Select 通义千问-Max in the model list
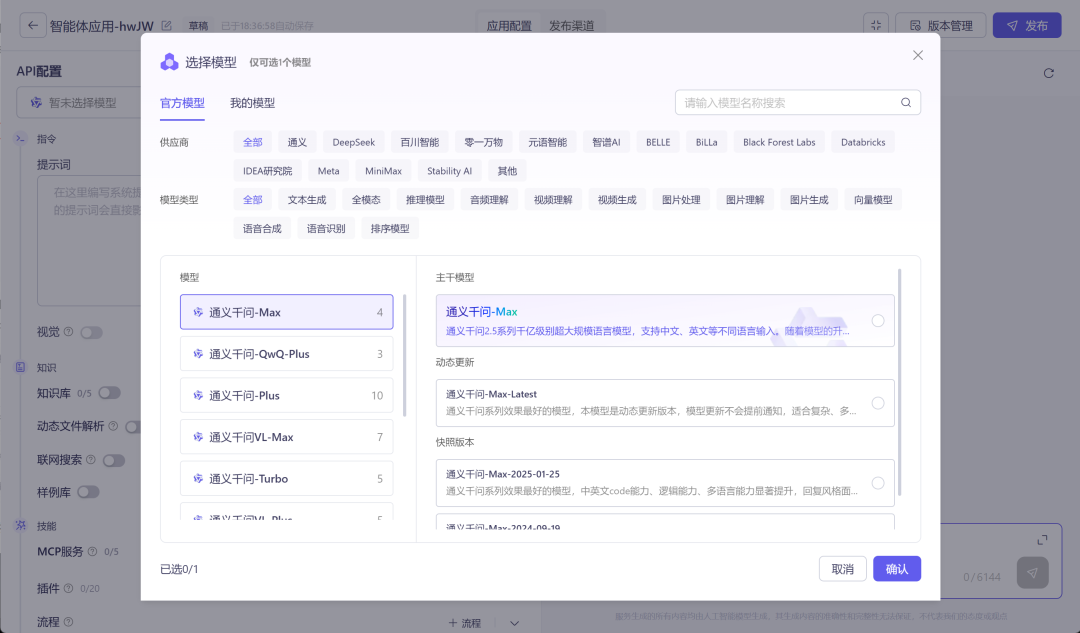 tap(287, 312)
